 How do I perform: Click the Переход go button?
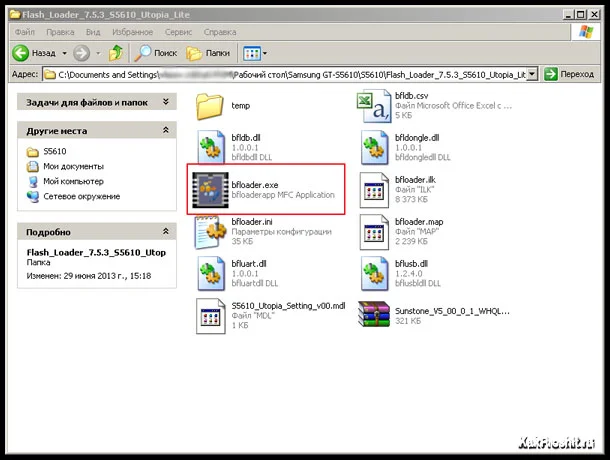click(570, 74)
